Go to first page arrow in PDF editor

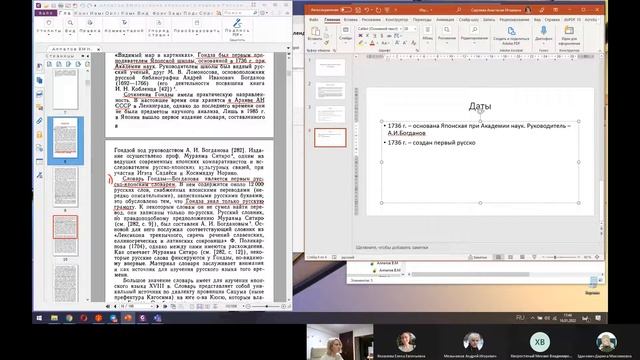[x=108, y=306]
